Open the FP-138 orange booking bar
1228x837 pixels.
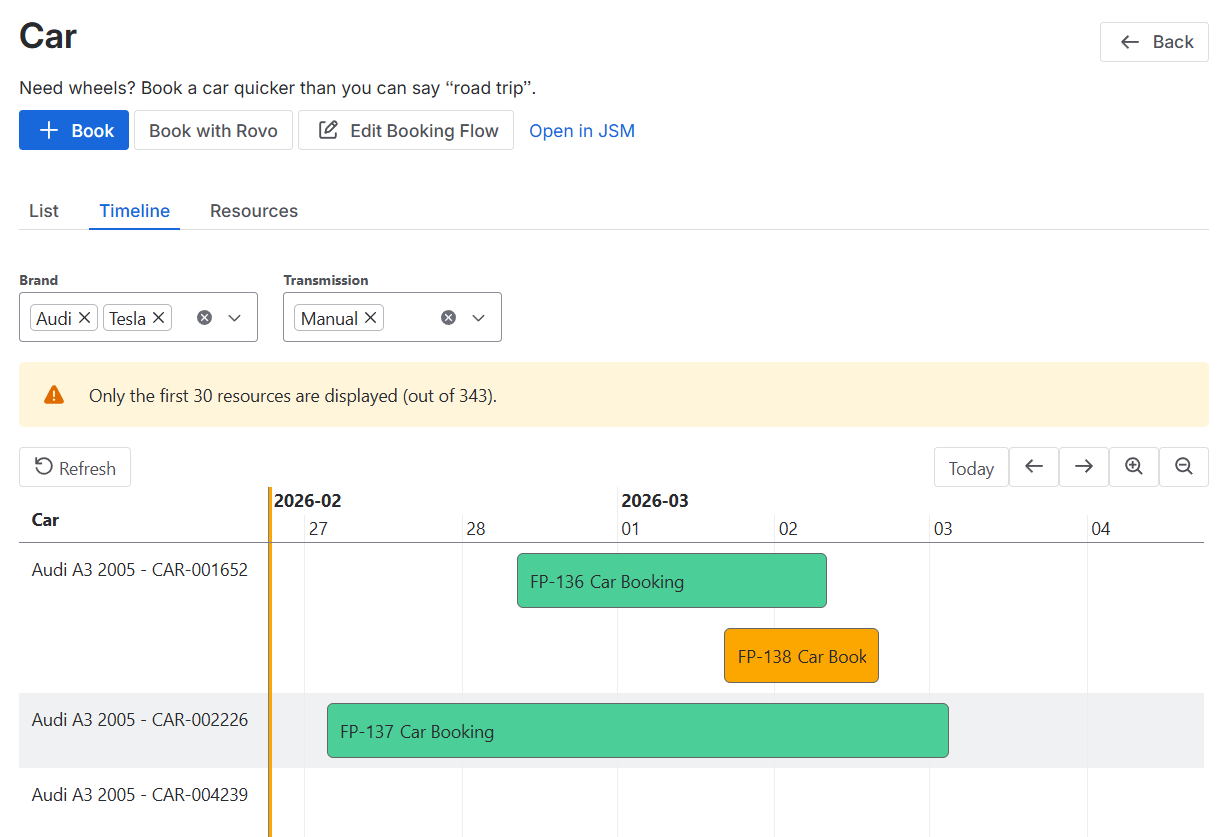801,656
